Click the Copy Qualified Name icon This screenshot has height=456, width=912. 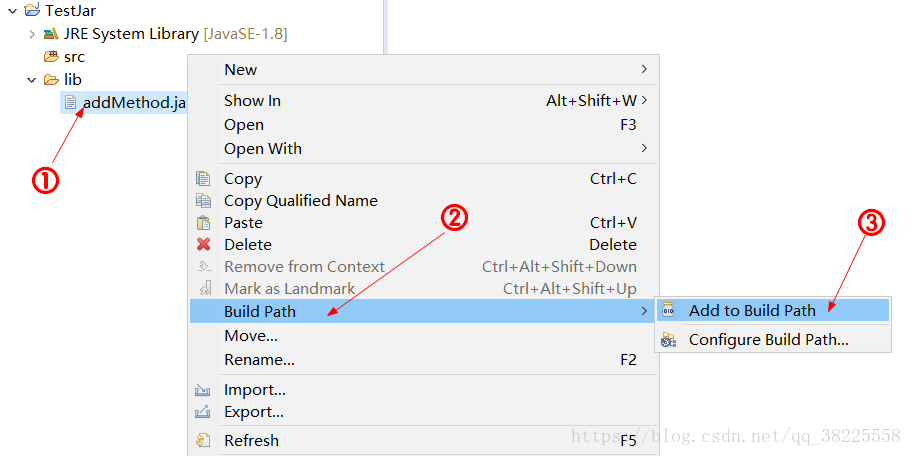203,201
